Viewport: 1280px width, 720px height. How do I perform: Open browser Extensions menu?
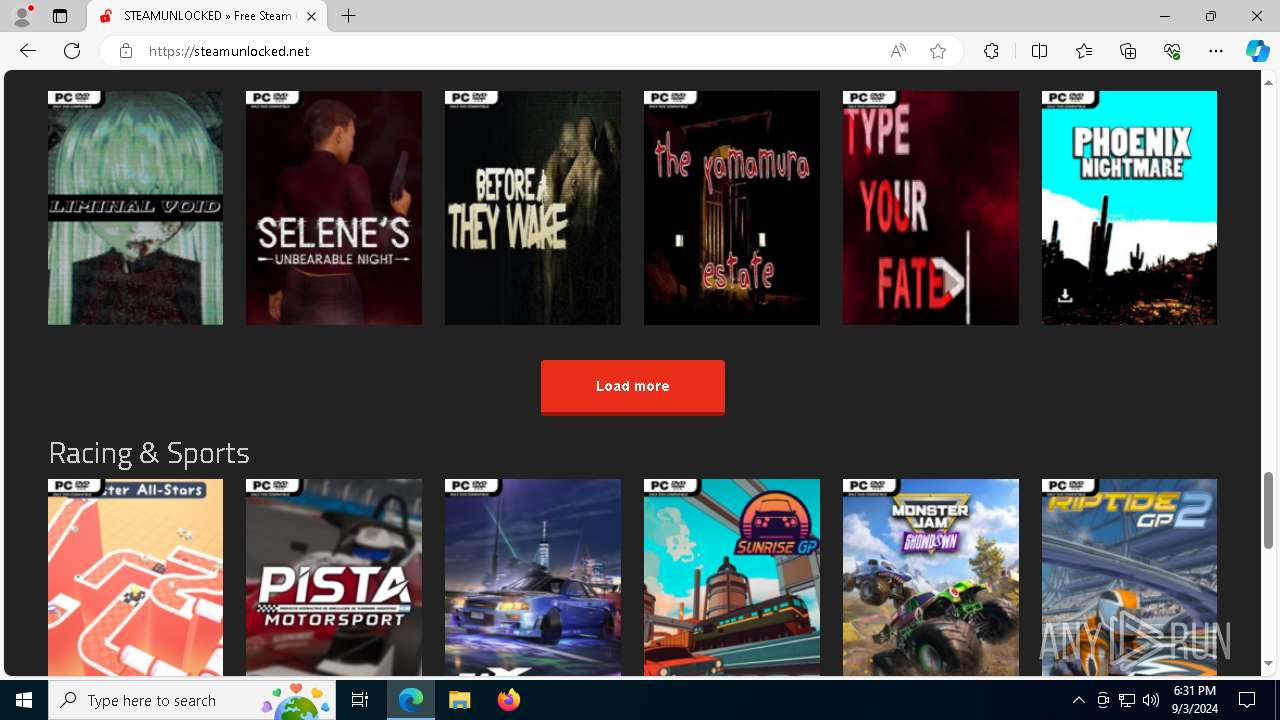[991, 51]
